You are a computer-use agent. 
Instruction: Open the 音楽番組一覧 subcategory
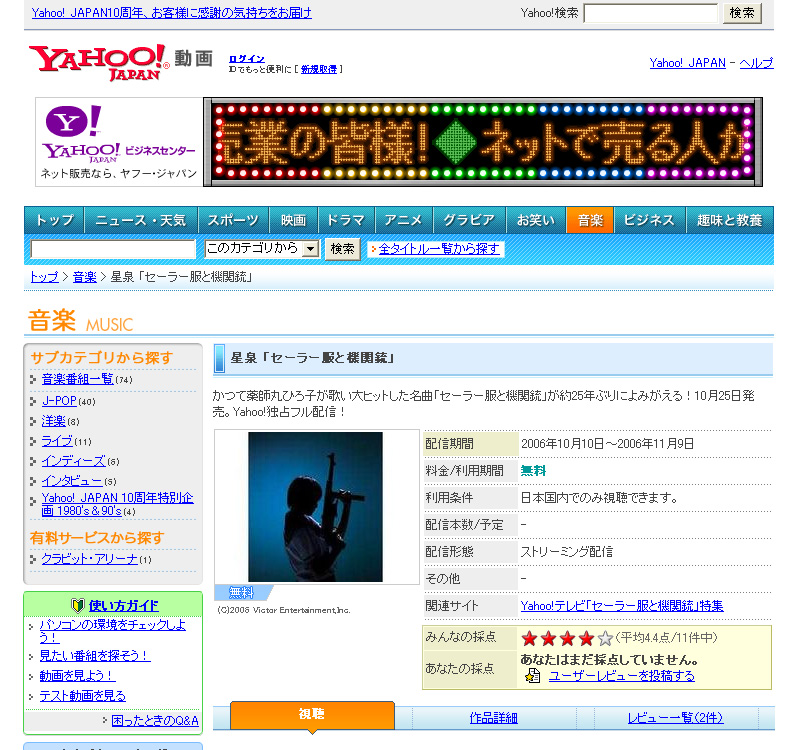78,379
